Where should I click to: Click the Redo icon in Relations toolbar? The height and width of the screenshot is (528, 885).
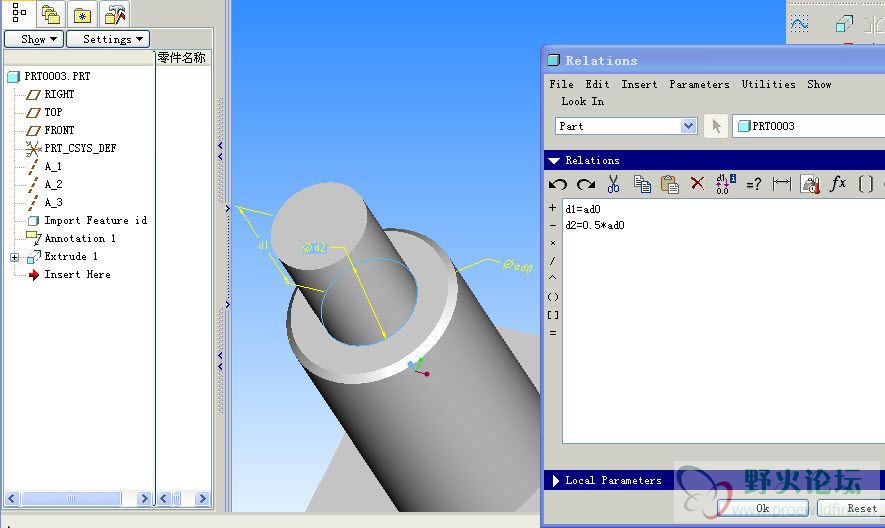(586, 184)
